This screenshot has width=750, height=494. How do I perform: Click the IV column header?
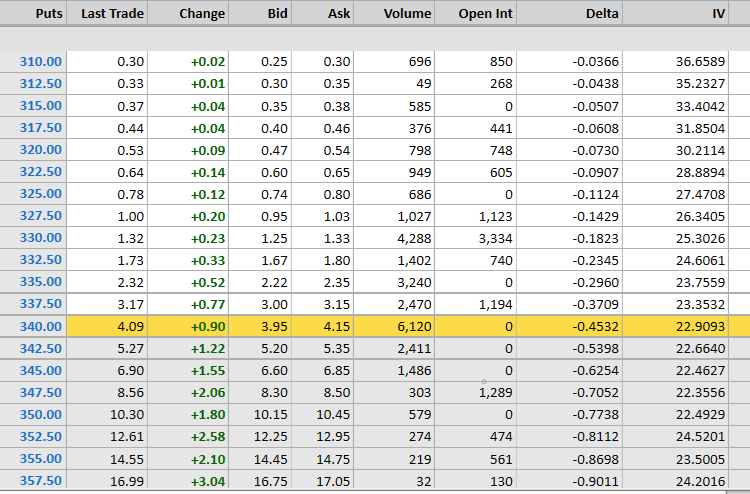[x=718, y=13]
